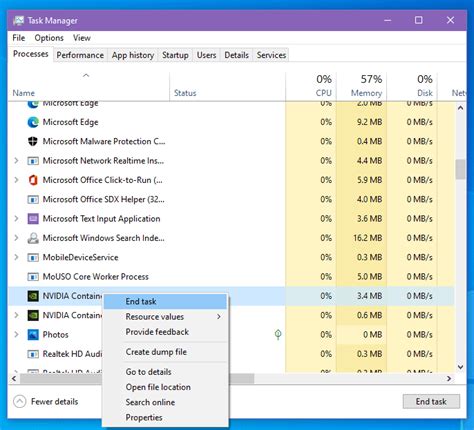Viewport: 474px width, 430px height.
Task: Click the Microsoft Office Click-to-Run icon
Action: (33, 180)
